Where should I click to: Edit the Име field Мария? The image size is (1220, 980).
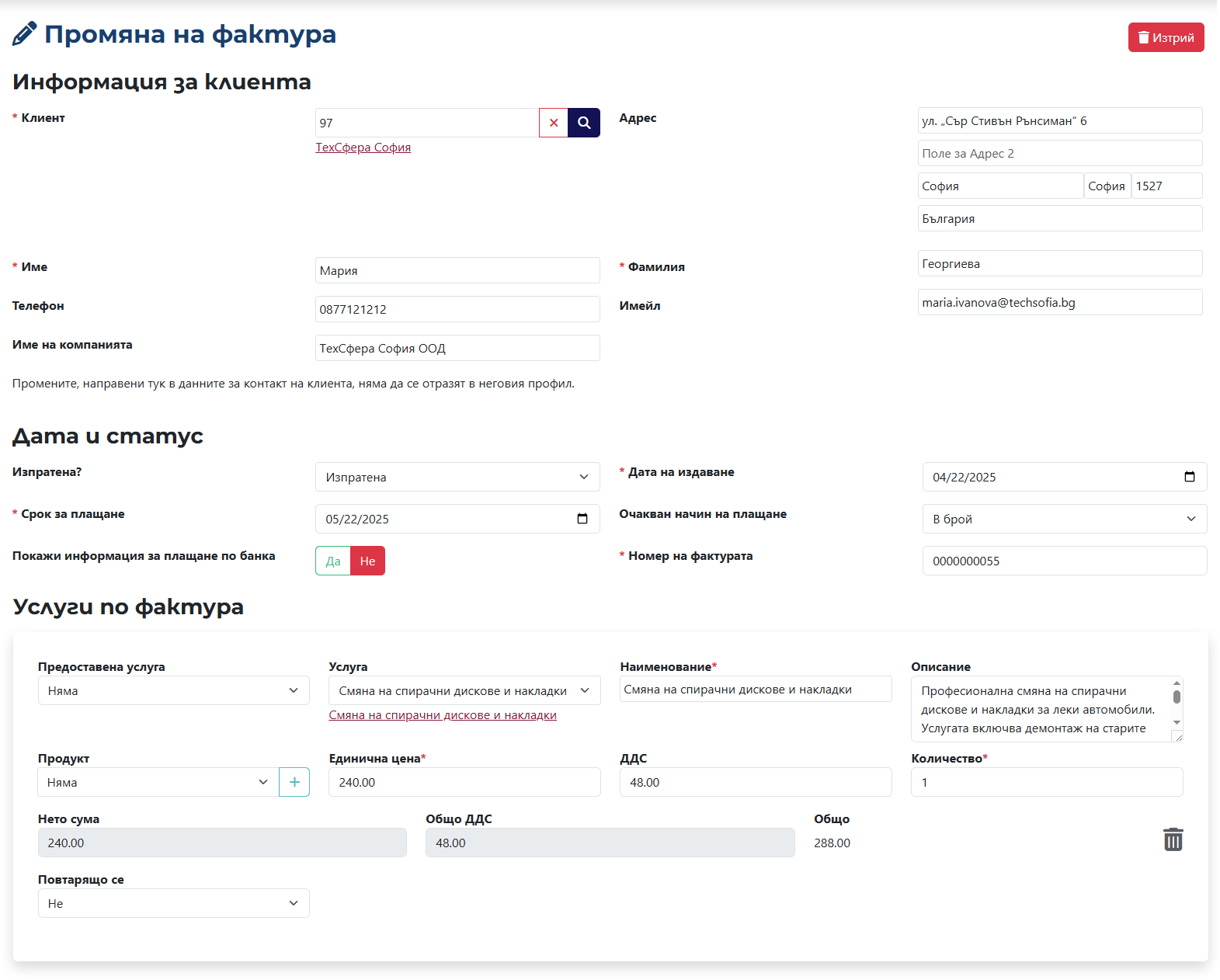click(x=457, y=270)
